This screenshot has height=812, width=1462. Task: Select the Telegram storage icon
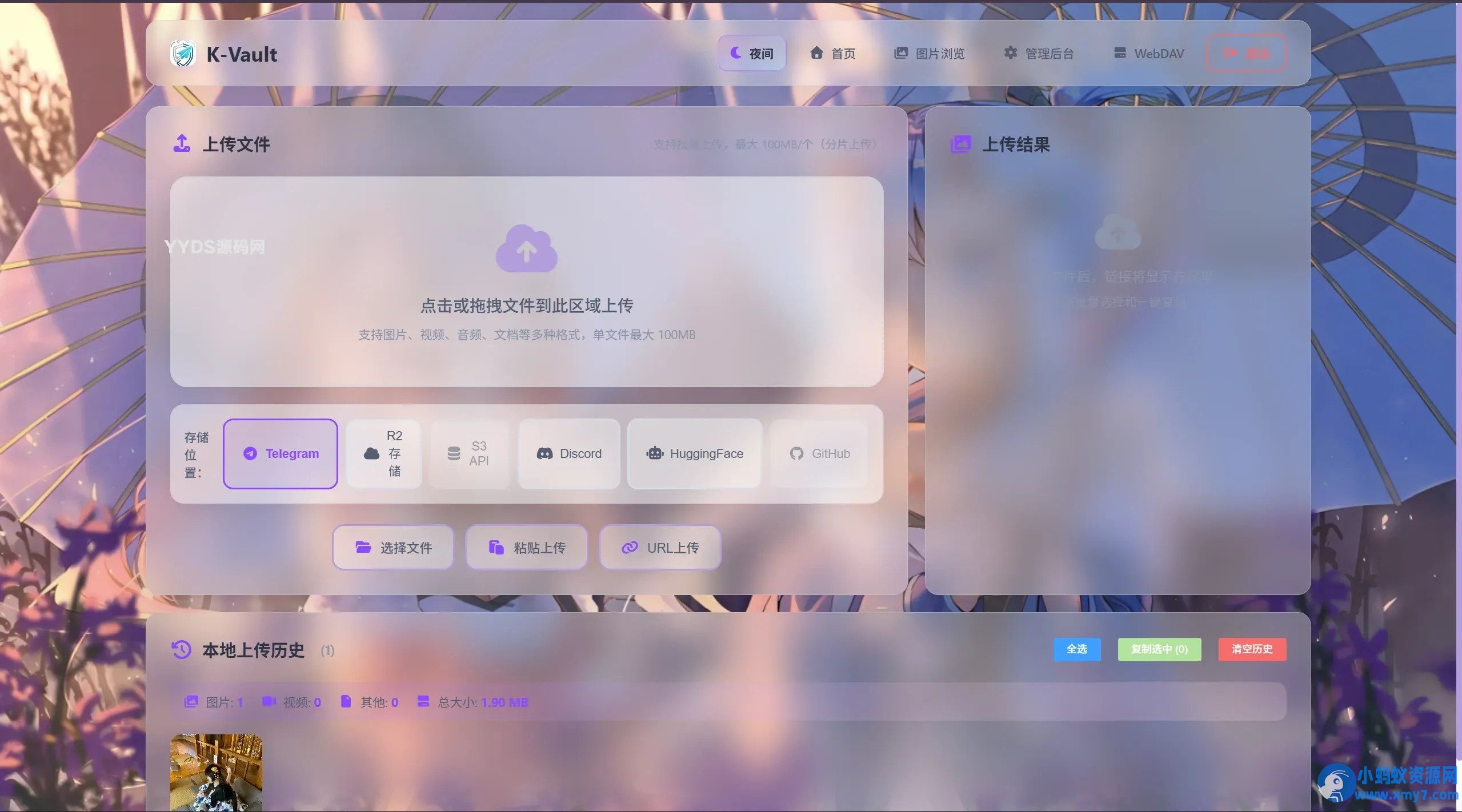point(250,453)
